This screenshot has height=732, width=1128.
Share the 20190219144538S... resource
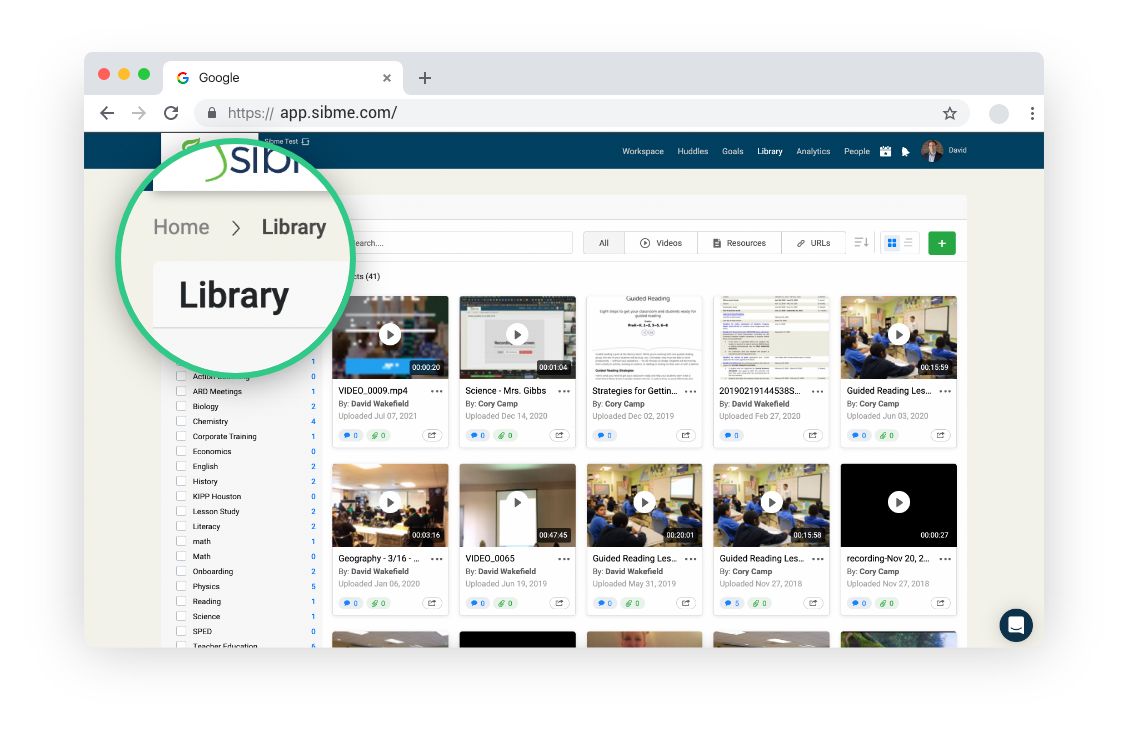pyautogui.click(x=813, y=435)
